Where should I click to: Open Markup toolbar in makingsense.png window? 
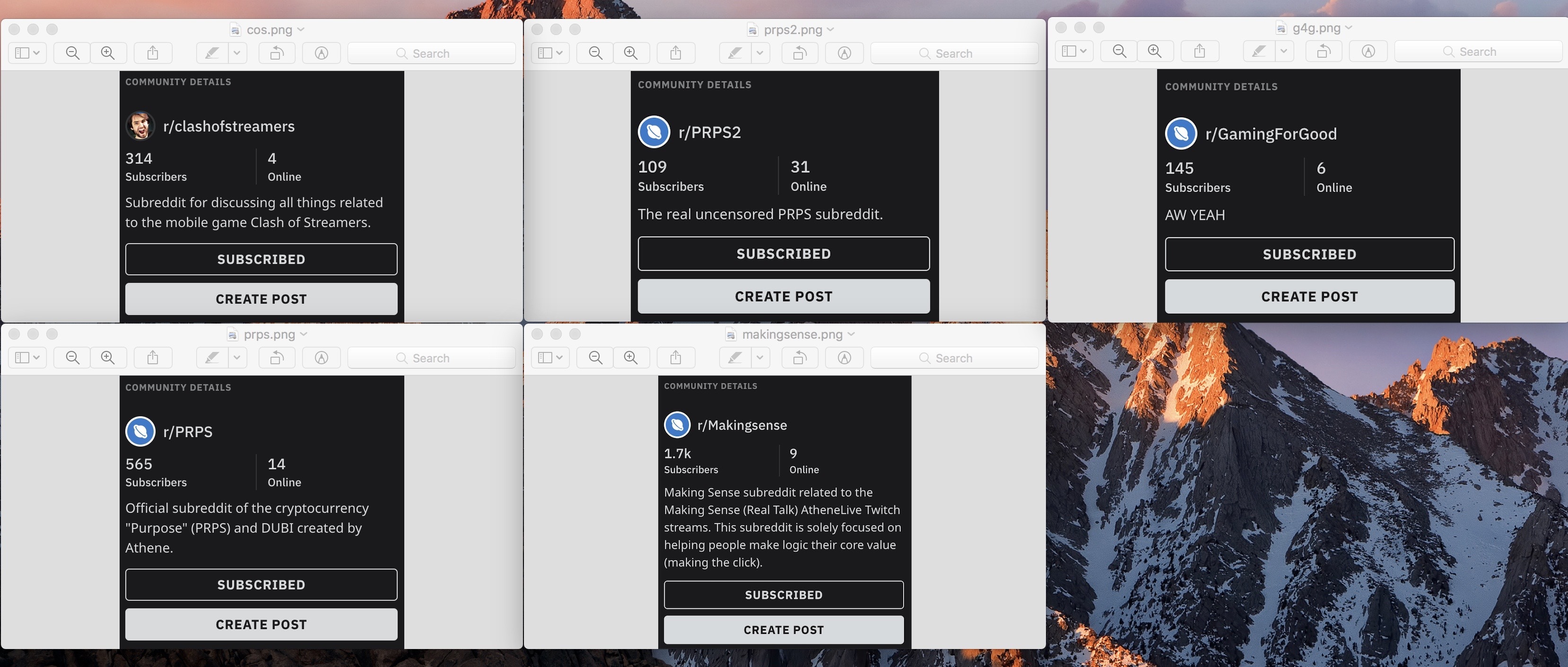(844, 358)
